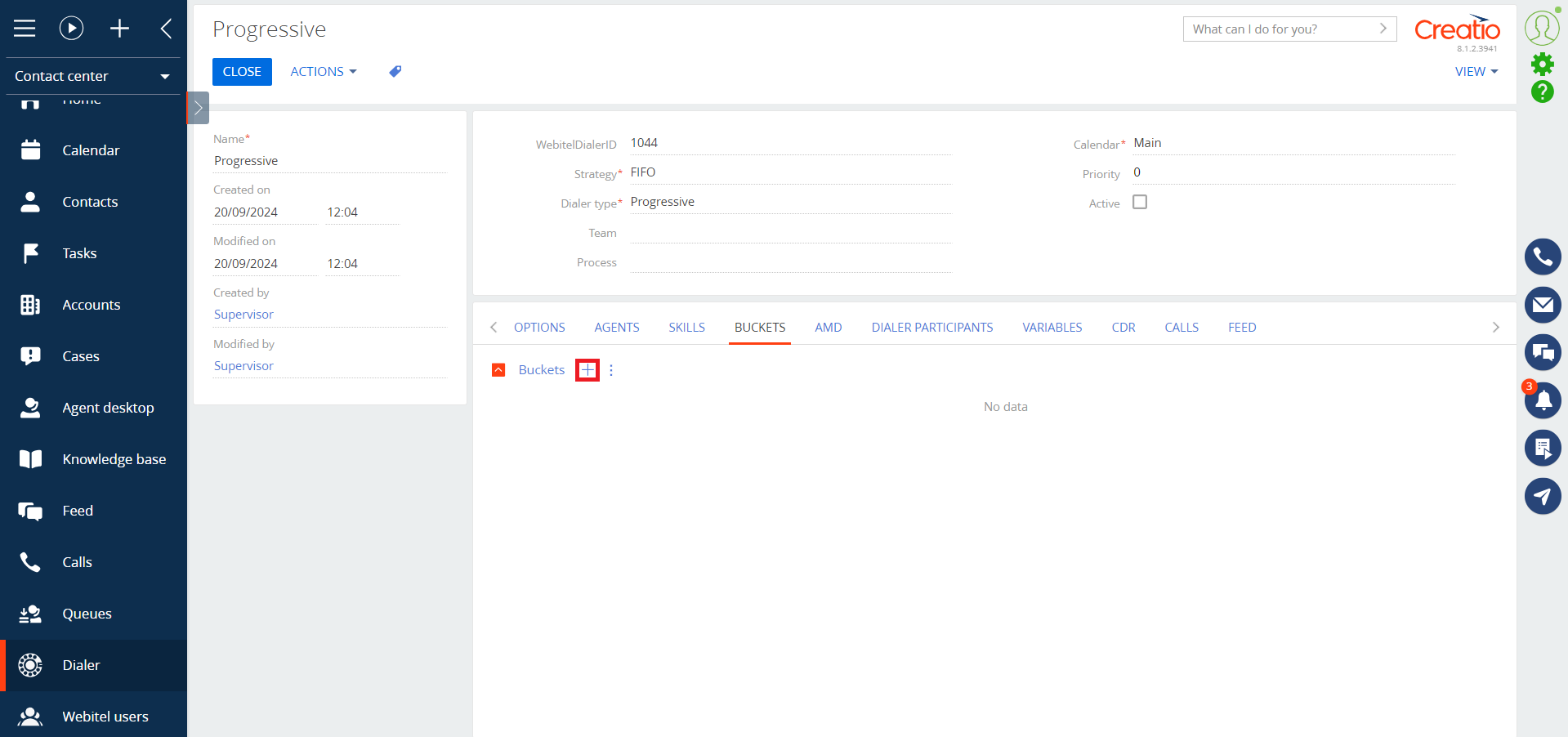This screenshot has height=737, width=1568.
Task: Go to Tasks section
Action: point(93,253)
